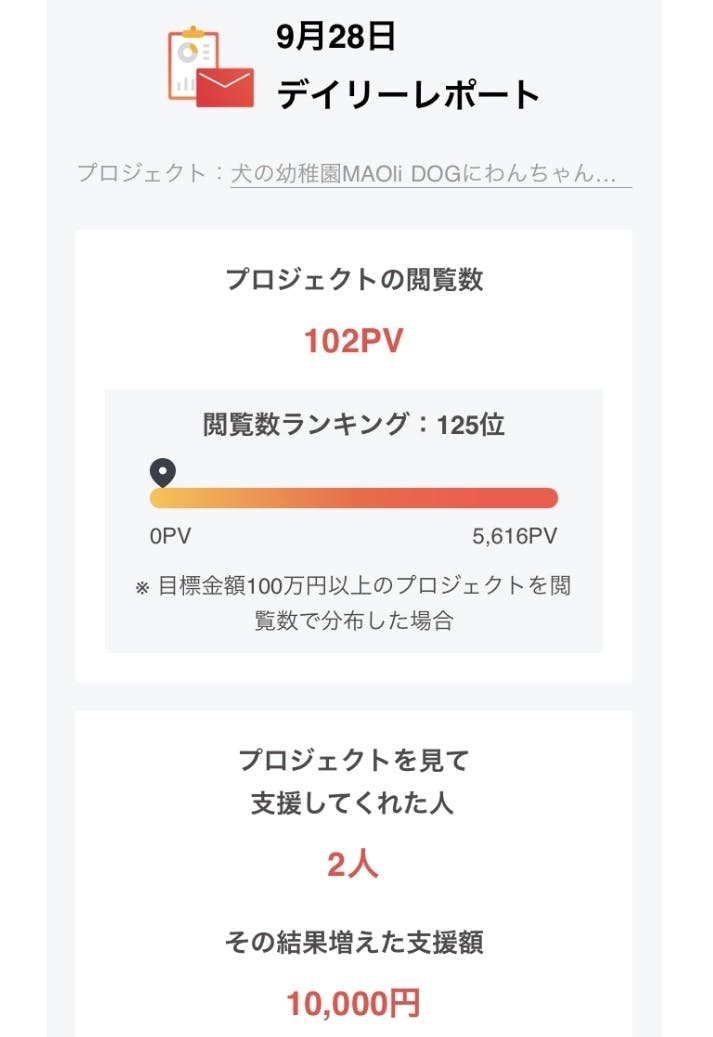713x1037 pixels.
Task: Click the 10,000円 amount
Action: (354, 1003)
